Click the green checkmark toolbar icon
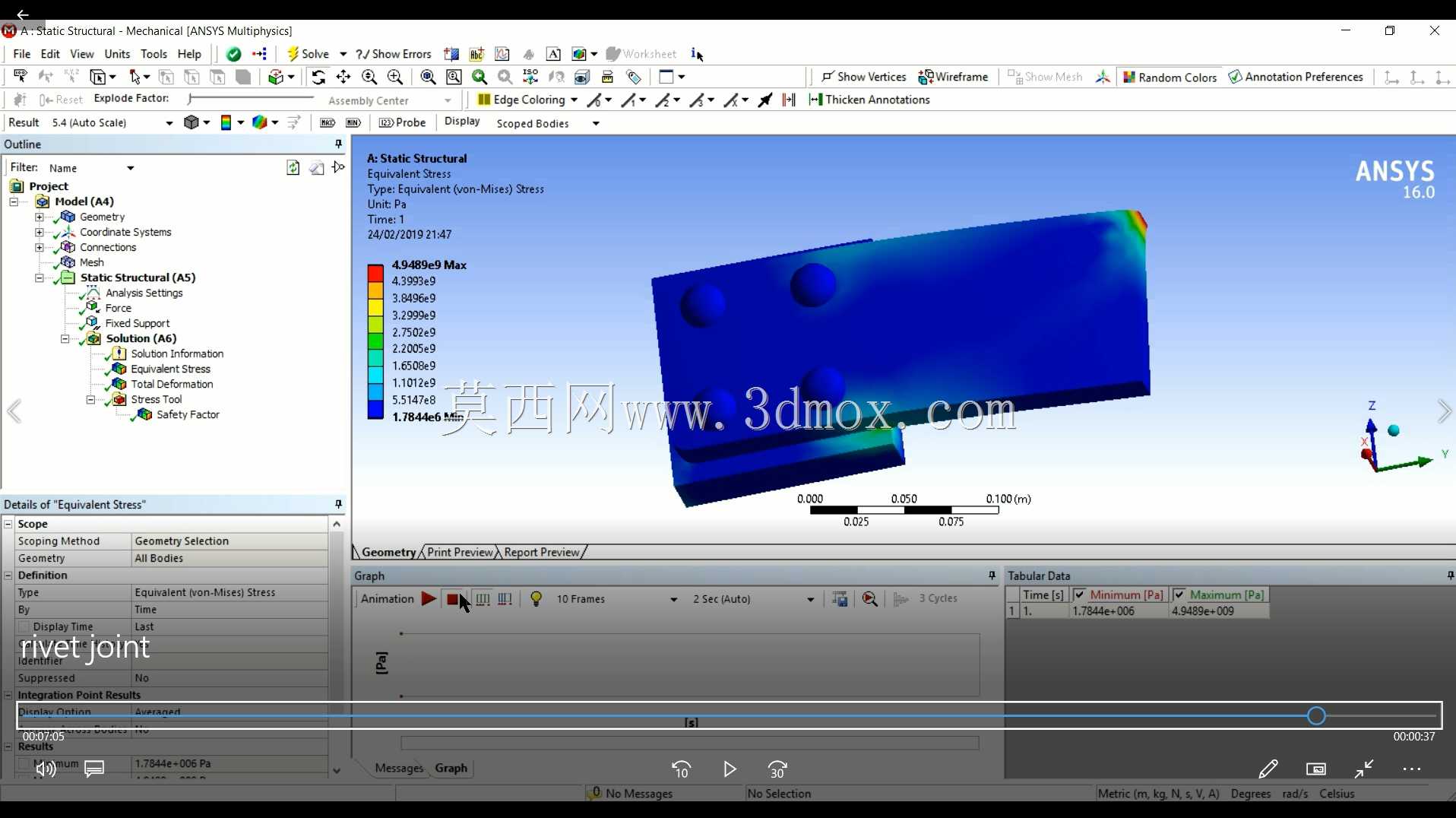 click(x=234, y=54)
